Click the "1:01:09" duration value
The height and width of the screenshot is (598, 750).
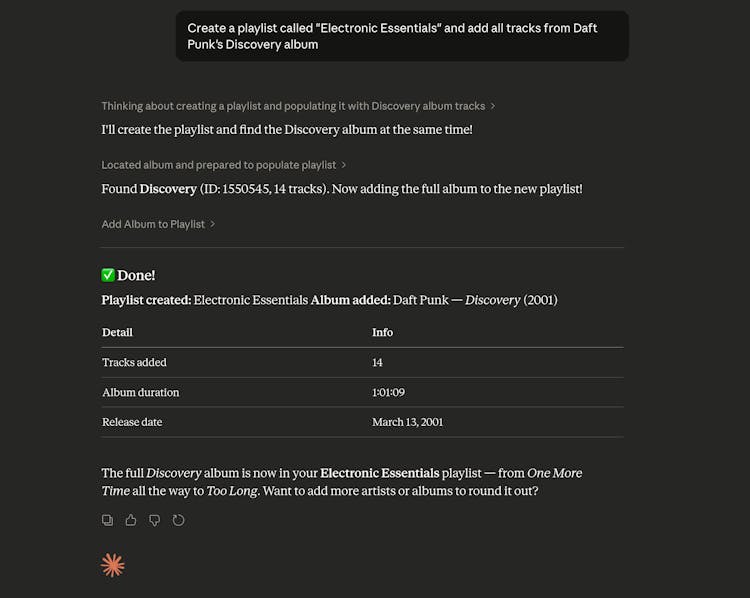388,392
